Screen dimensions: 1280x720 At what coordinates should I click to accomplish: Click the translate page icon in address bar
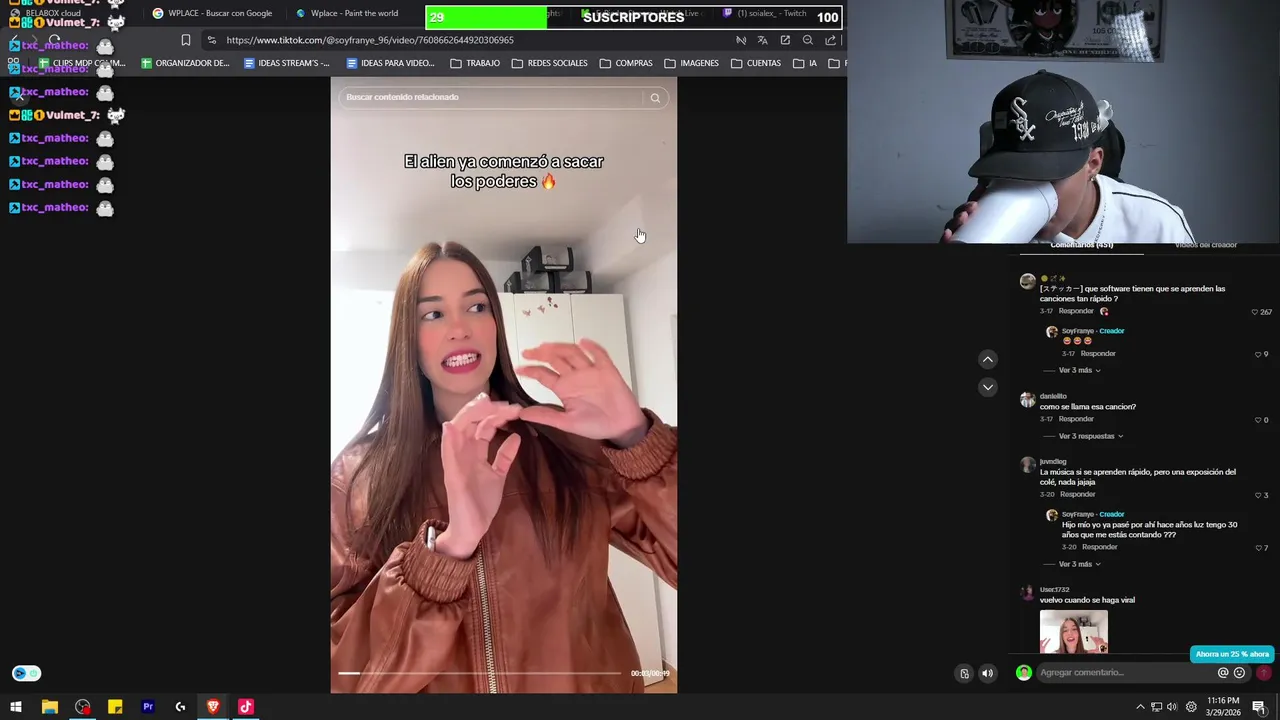coord(762,40)
